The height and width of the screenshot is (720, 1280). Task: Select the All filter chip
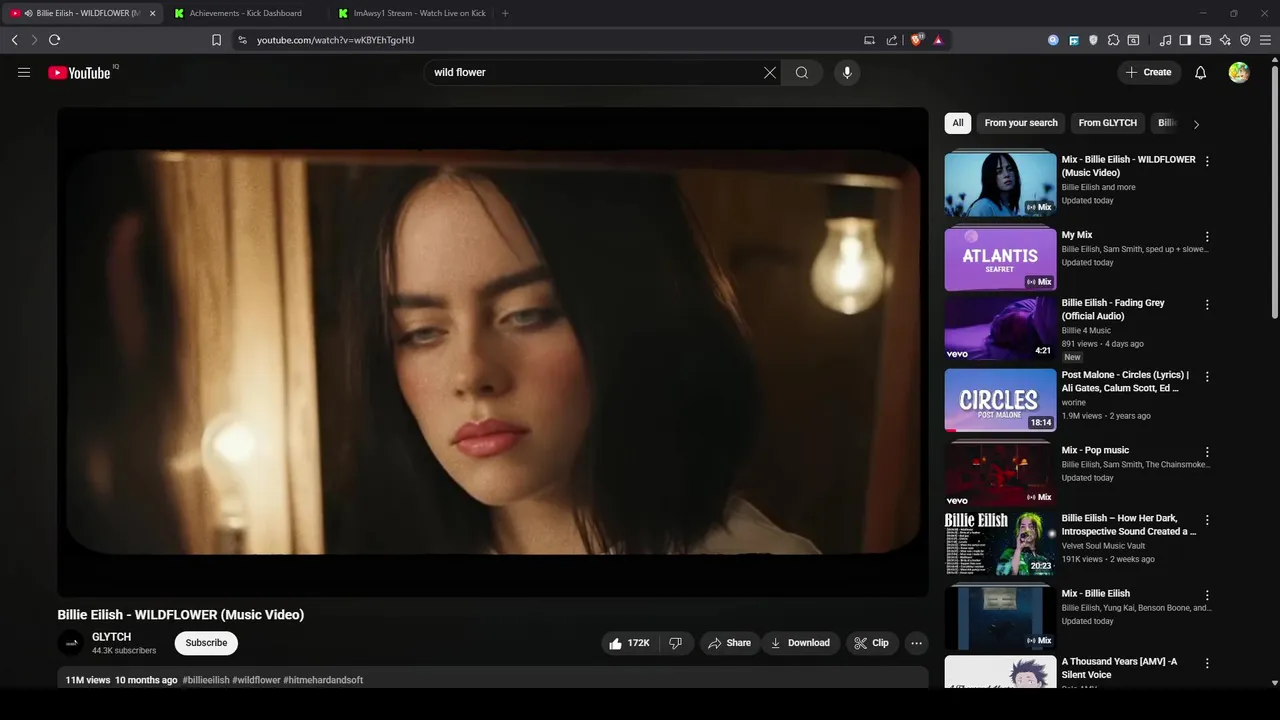click(x=958, y=123)
